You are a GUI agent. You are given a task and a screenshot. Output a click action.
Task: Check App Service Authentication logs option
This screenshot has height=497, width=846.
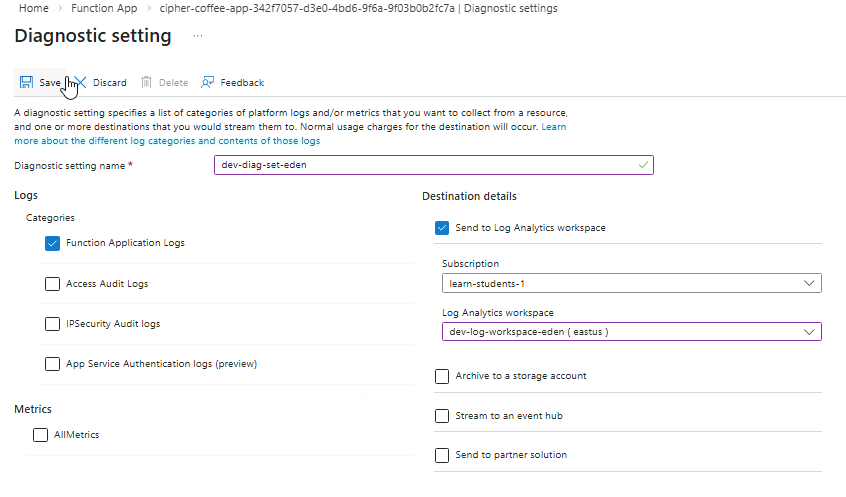coord(53,364)
